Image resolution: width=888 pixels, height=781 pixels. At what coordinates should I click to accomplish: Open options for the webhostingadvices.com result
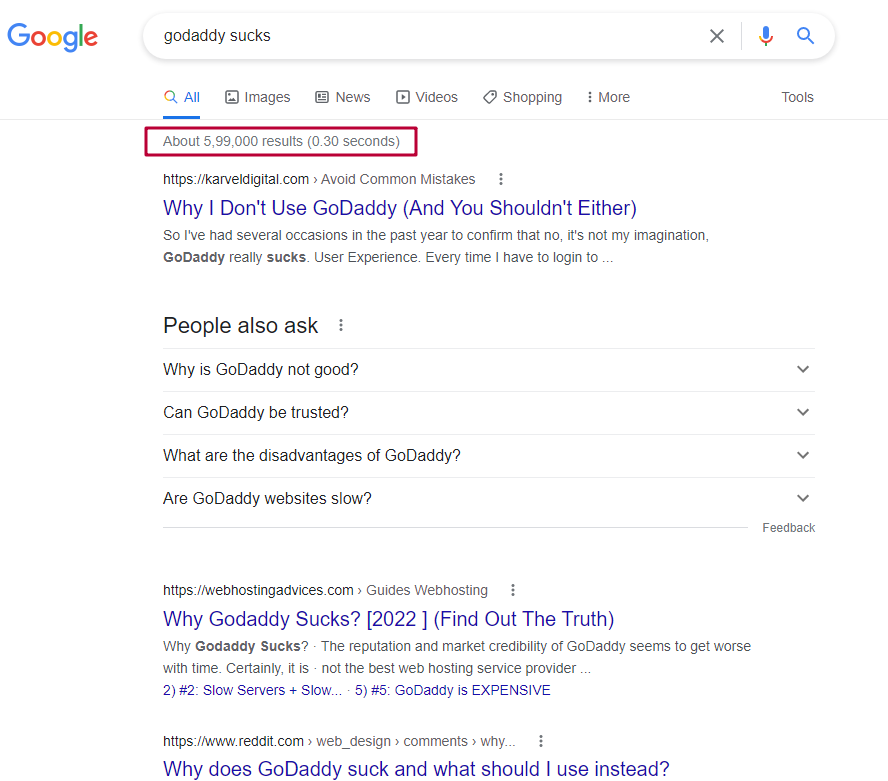(513, 590)
